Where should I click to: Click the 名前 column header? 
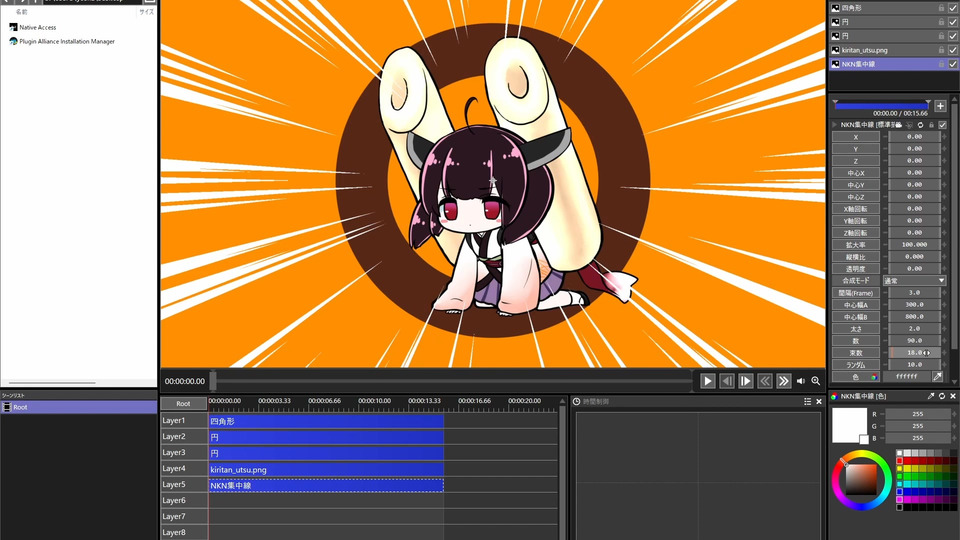(x=21, y=12)
